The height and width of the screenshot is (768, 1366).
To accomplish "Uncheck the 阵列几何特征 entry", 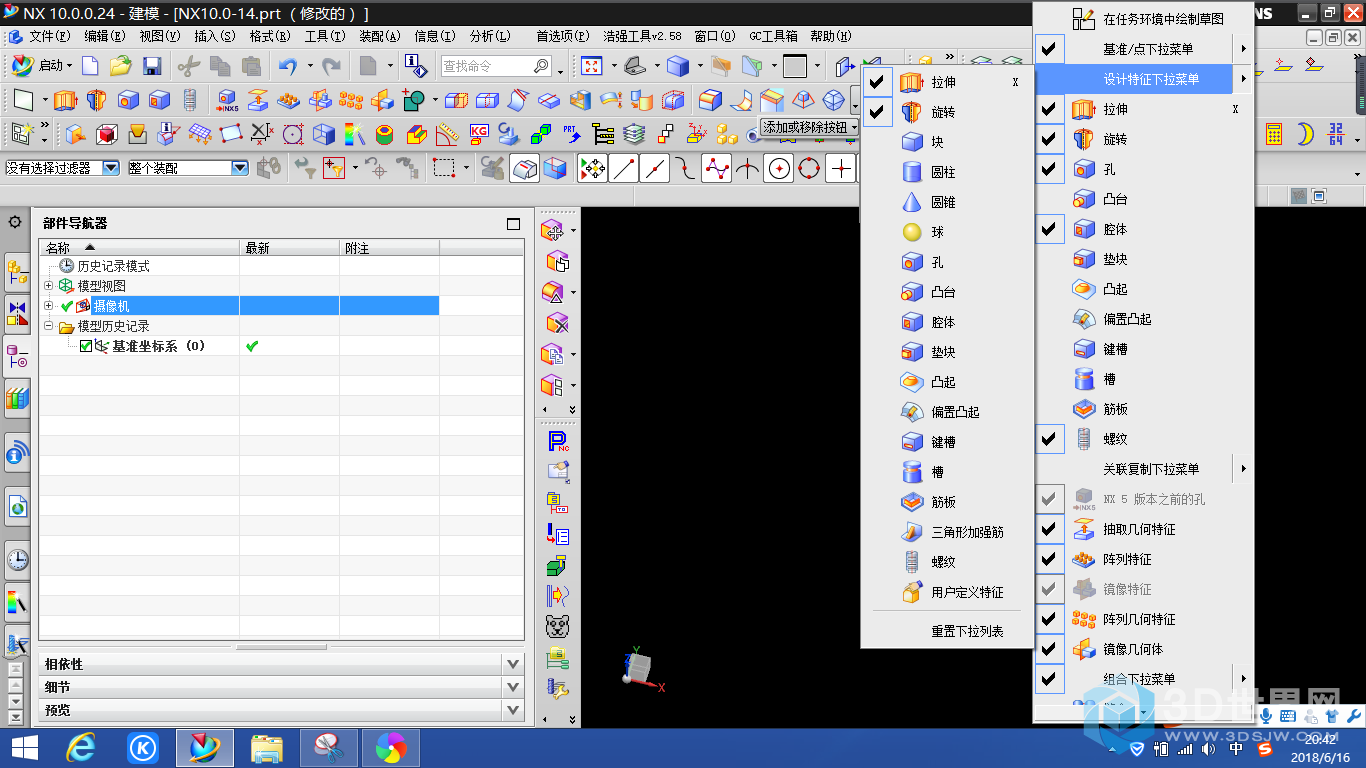I will (1048, 619).
